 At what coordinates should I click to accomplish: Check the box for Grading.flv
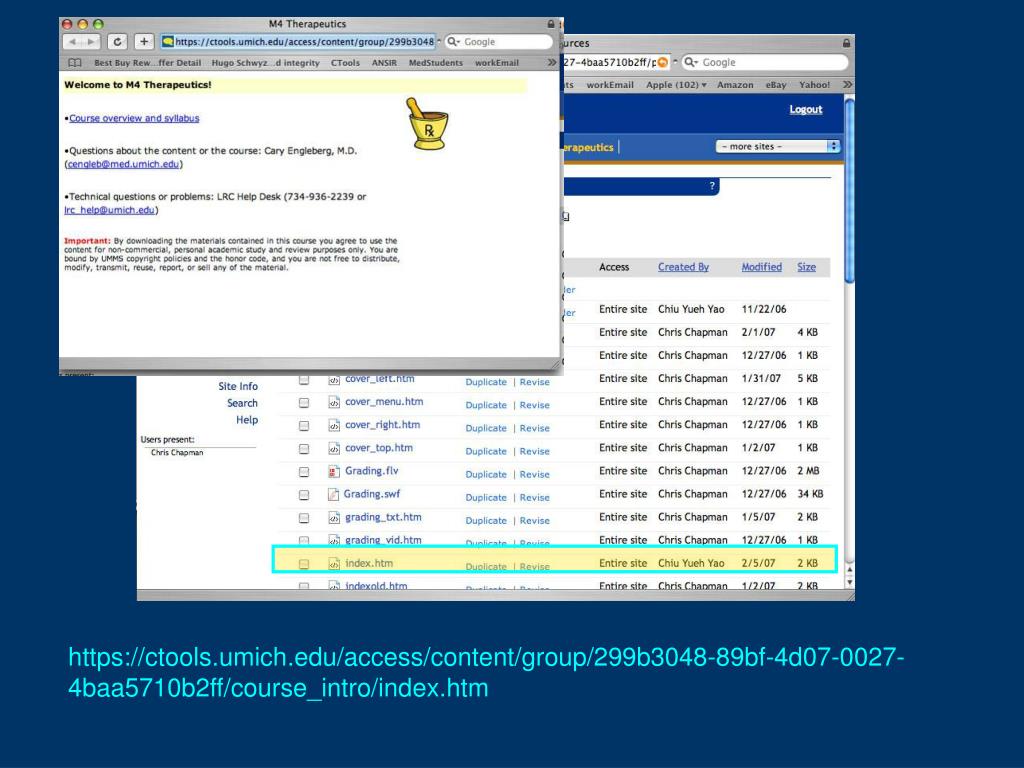[x=304, y=472]
